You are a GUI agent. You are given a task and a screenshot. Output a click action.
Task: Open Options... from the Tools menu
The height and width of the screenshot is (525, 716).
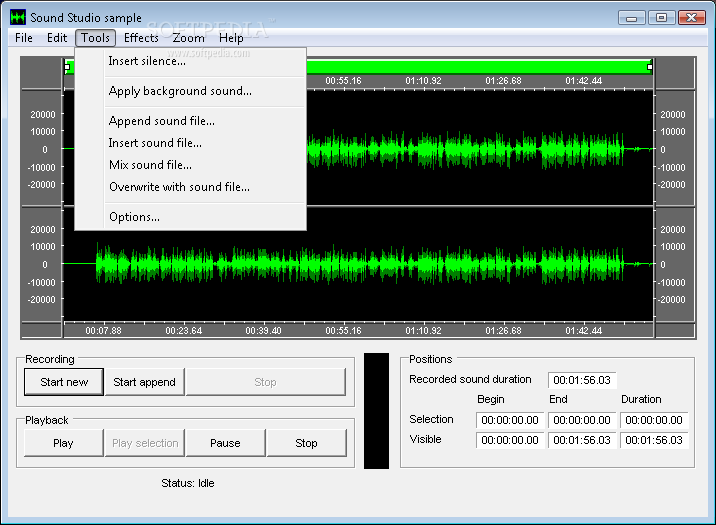tap(134, 217)
